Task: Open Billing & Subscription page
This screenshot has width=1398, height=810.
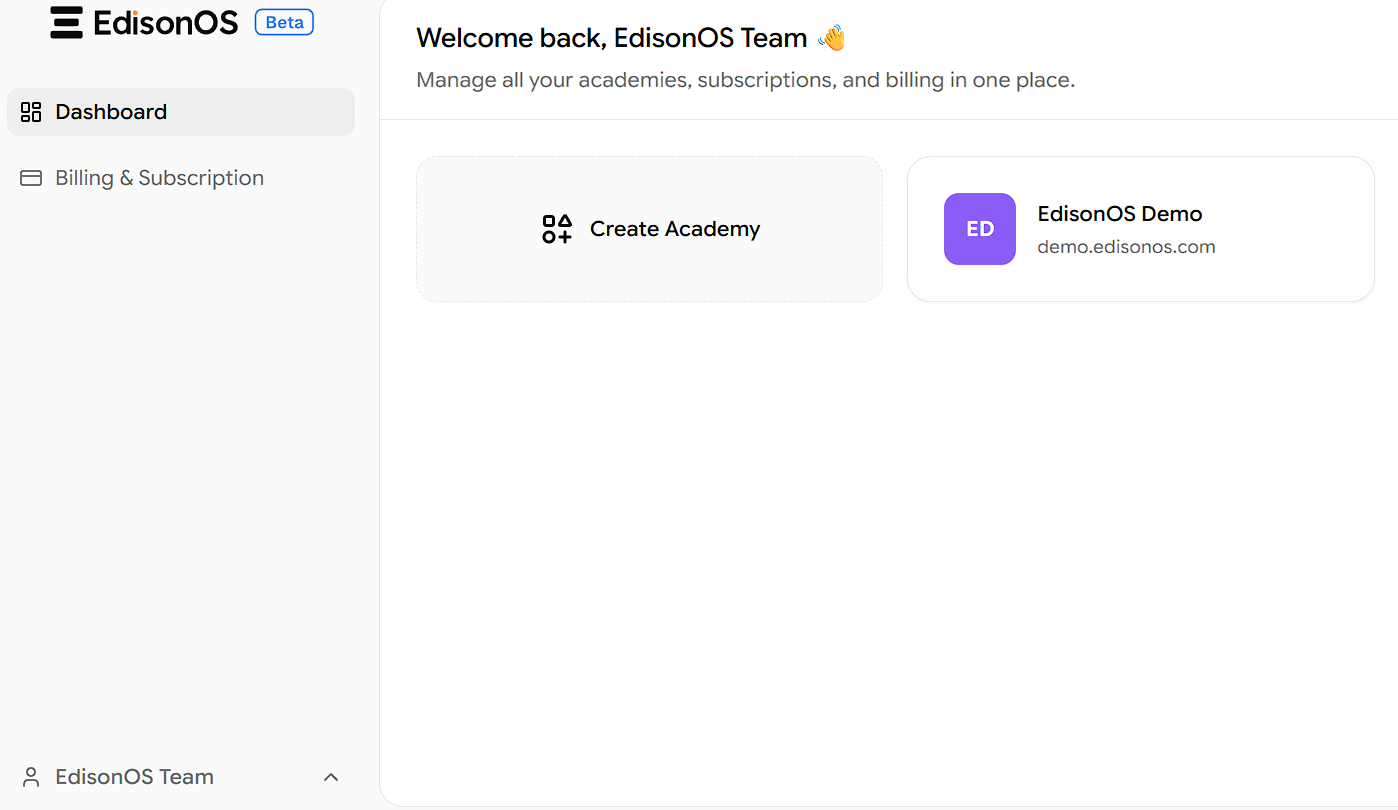Action: coord(181,178)
